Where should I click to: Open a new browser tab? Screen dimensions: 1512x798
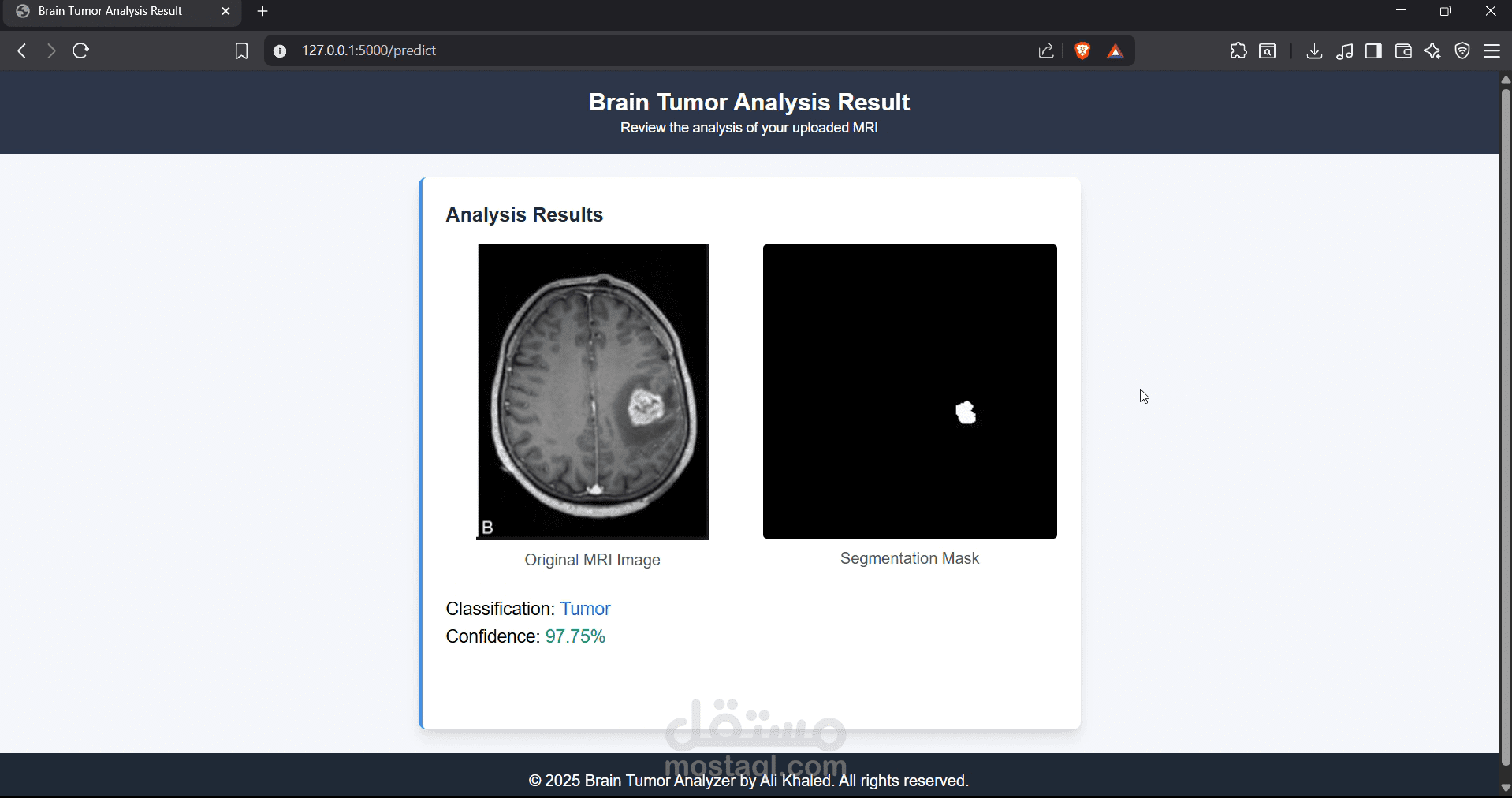pos(263,11)
